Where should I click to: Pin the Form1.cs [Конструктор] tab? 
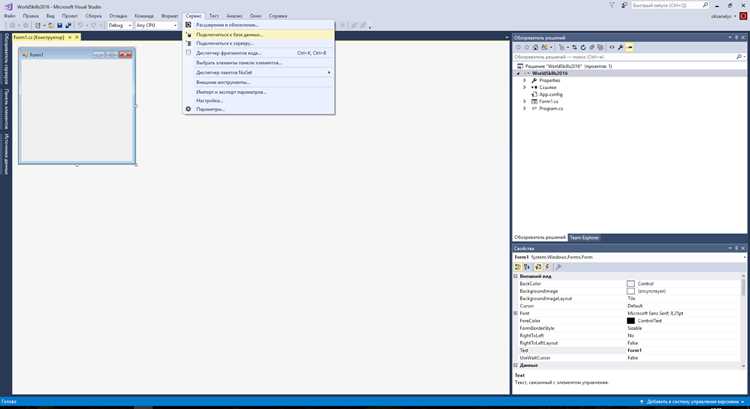coord(69,37)
